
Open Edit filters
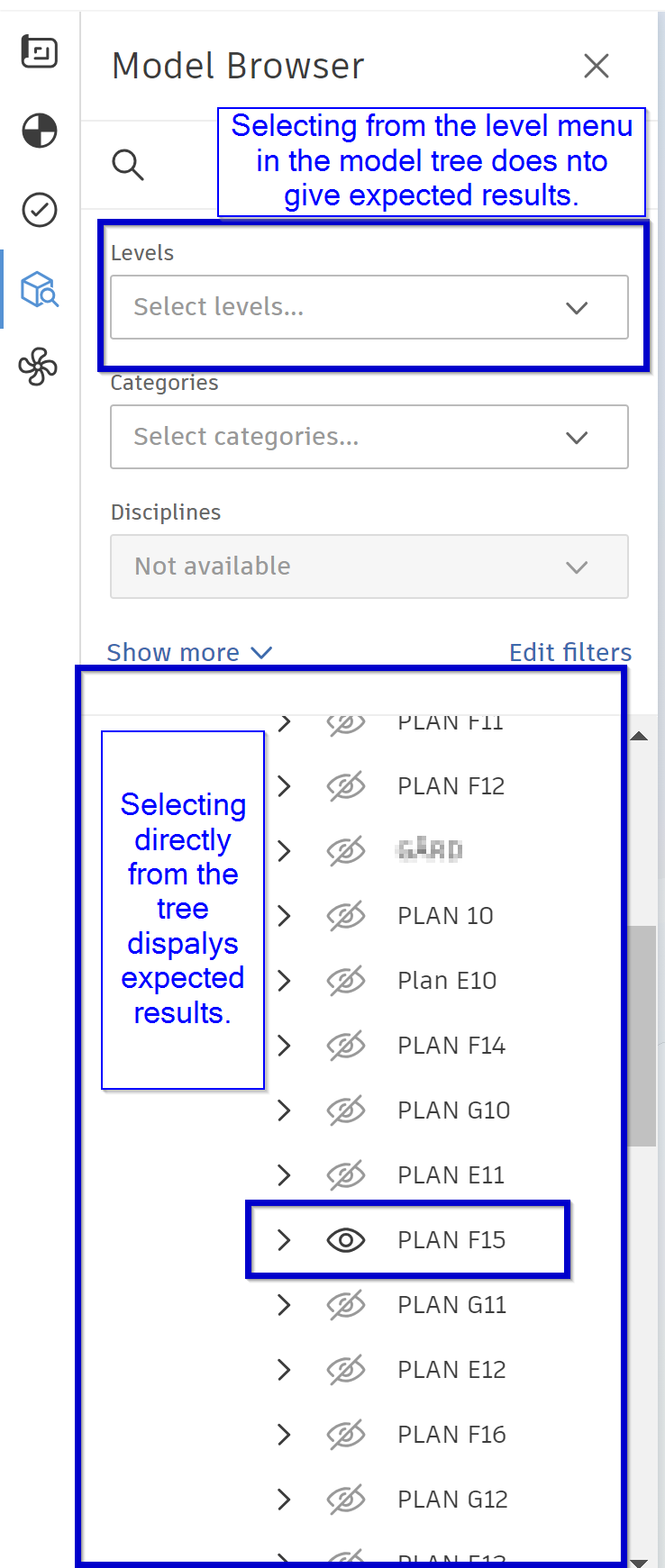point(570,651)
